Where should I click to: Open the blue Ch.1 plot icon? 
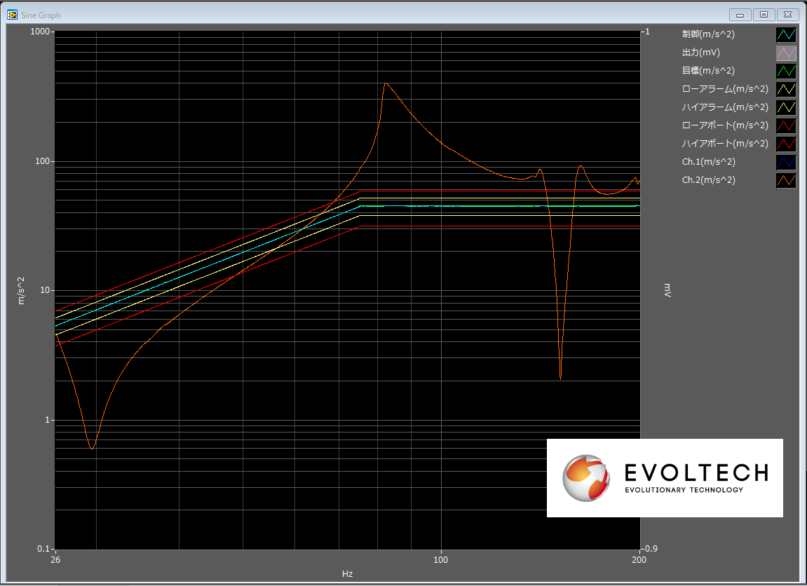pos(786,162)
